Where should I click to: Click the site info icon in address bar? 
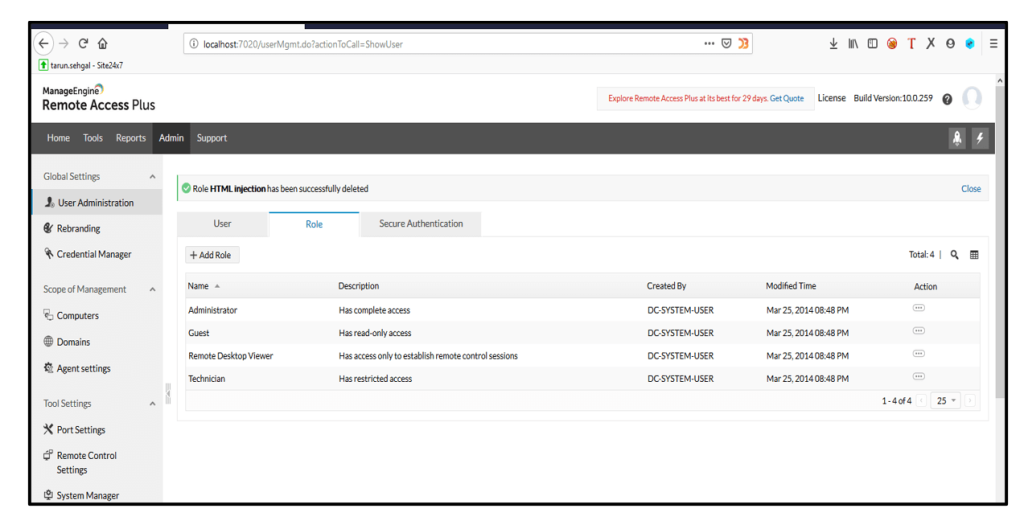pos(194,44)
